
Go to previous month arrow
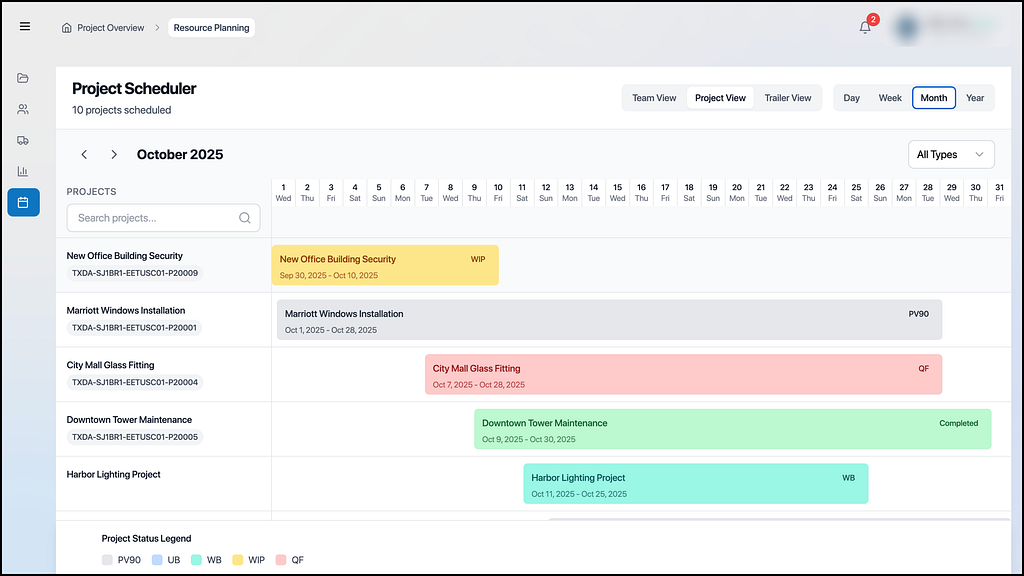point(84,155)
